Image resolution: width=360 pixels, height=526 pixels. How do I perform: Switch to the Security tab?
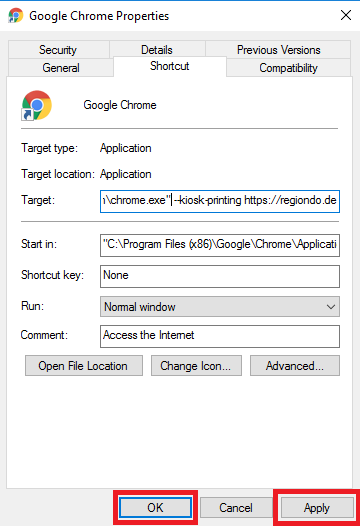pos(58,50)
